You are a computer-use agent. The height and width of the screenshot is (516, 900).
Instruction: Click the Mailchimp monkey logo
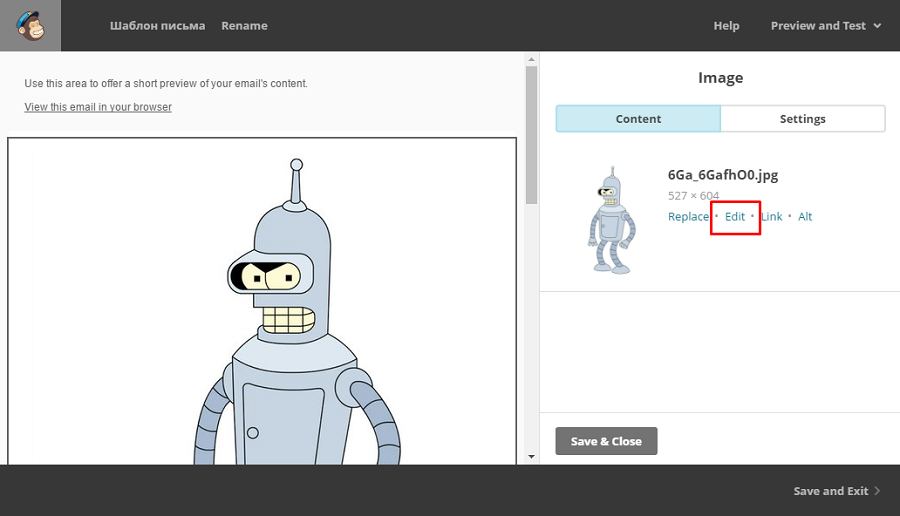pos(30,26)
